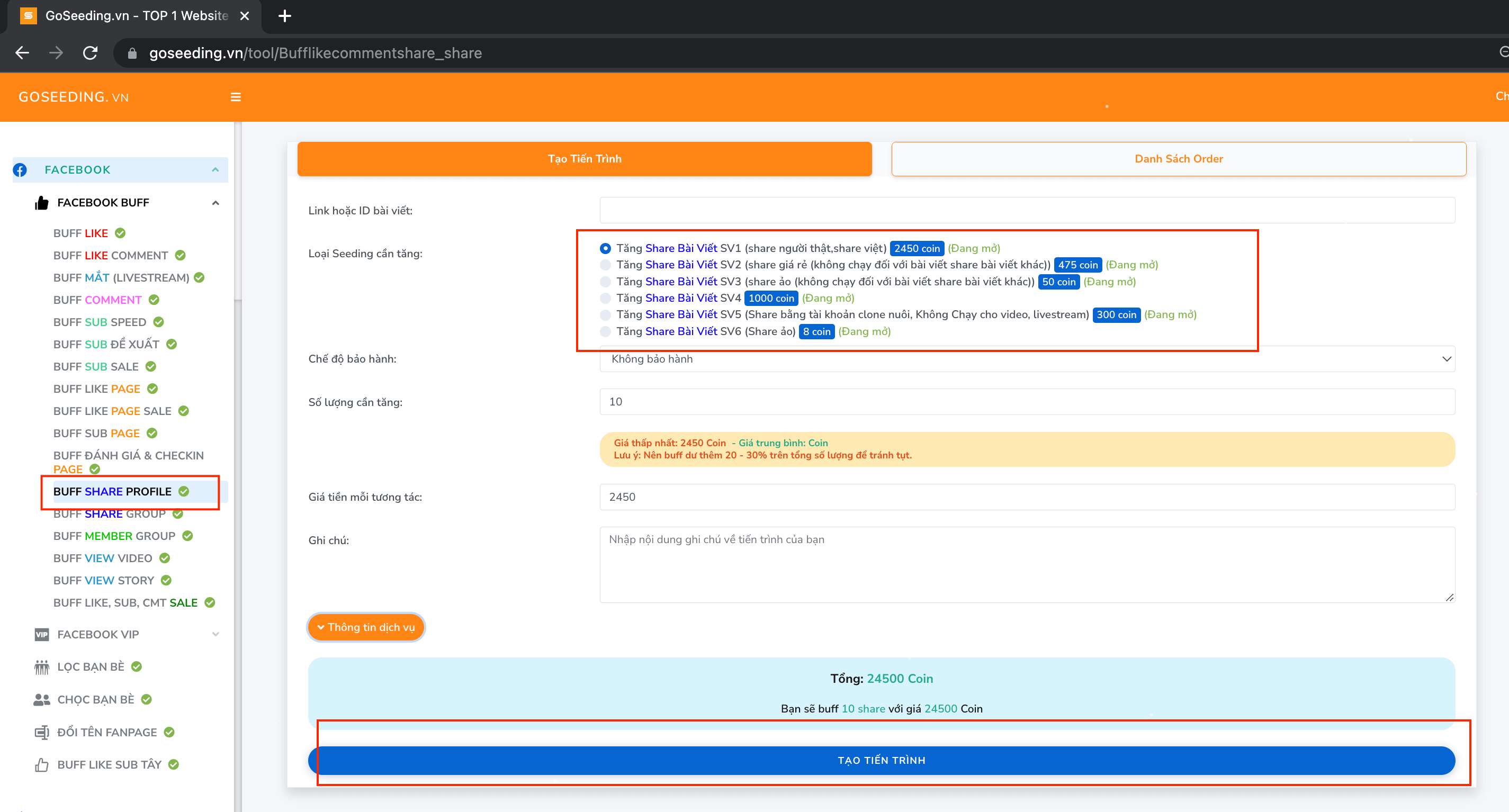The image size is (1509, 812).
Task: Collapse the FACEBOOK section chevron
Action: [x=215, y=170]
